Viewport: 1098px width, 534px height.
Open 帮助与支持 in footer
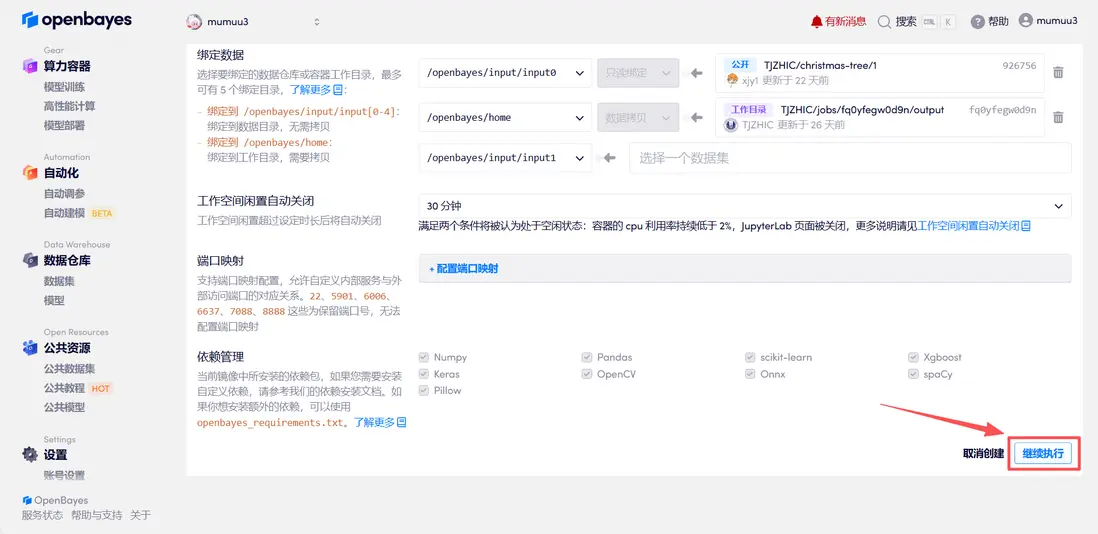[x=97, y=515]
